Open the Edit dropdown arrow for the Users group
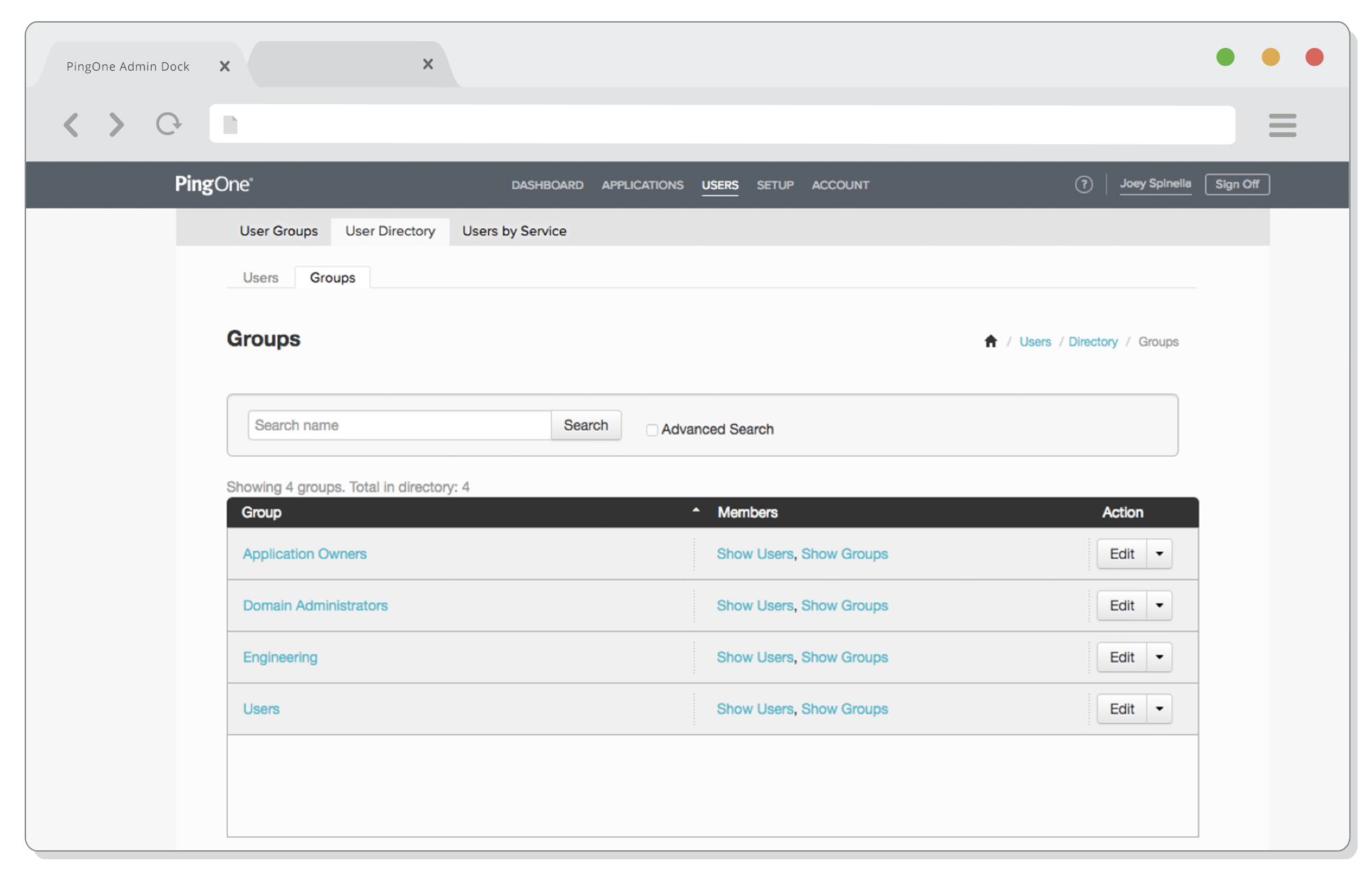Screen dimensions: 1372x875 [x=1159, y=709]
